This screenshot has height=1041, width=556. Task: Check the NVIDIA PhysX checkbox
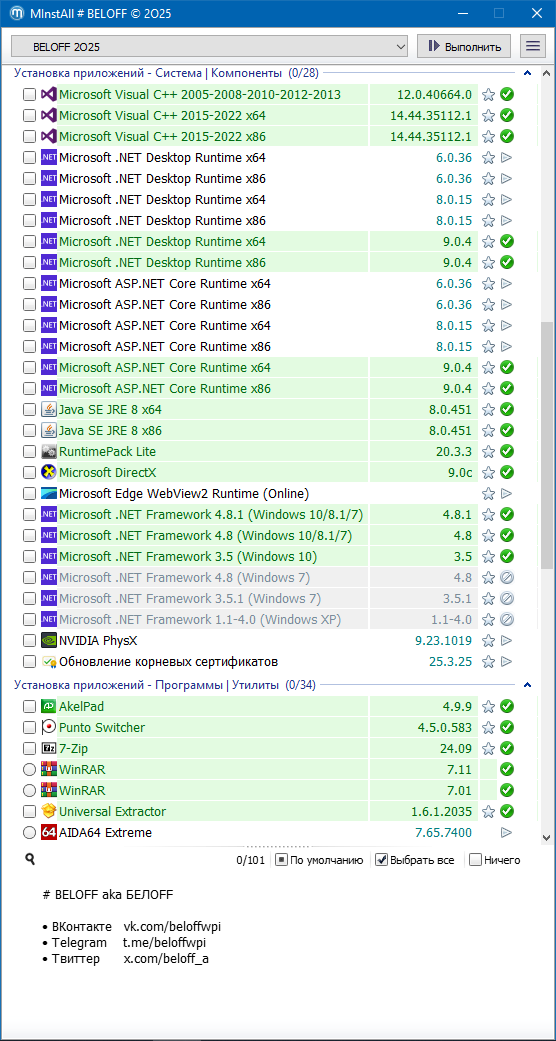[x=29, y=641]
